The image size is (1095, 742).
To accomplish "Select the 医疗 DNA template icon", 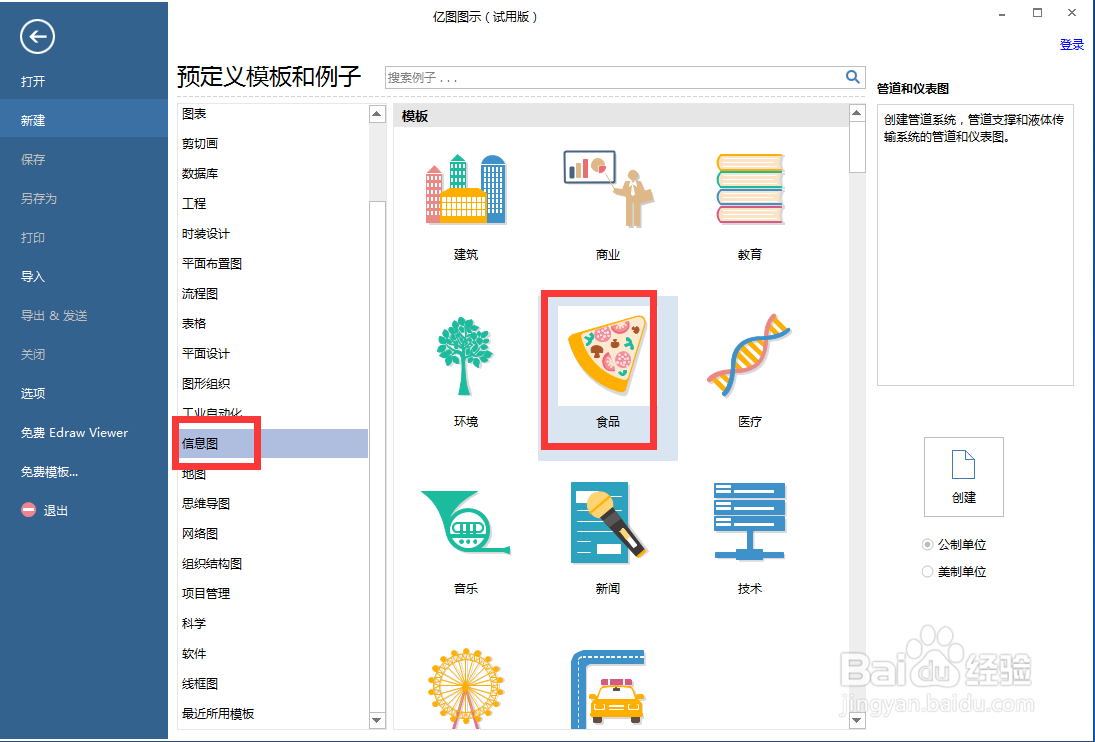I will click(x=749, y=355).
